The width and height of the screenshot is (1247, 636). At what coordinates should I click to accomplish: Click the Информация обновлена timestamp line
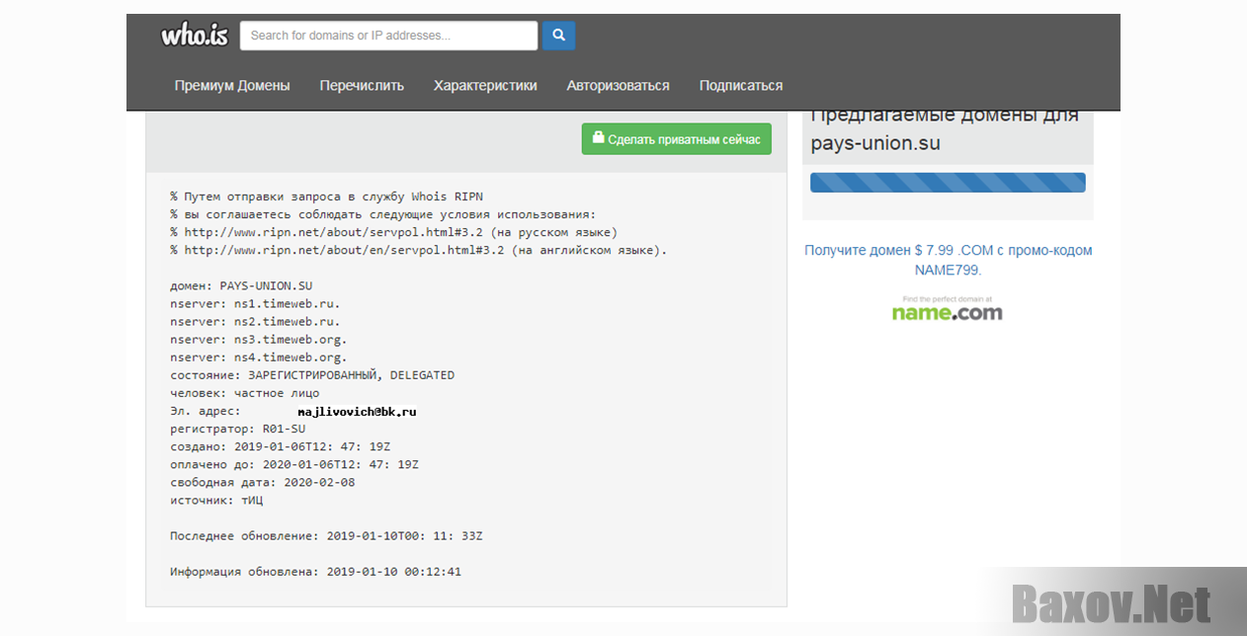[x=316, y=573]
